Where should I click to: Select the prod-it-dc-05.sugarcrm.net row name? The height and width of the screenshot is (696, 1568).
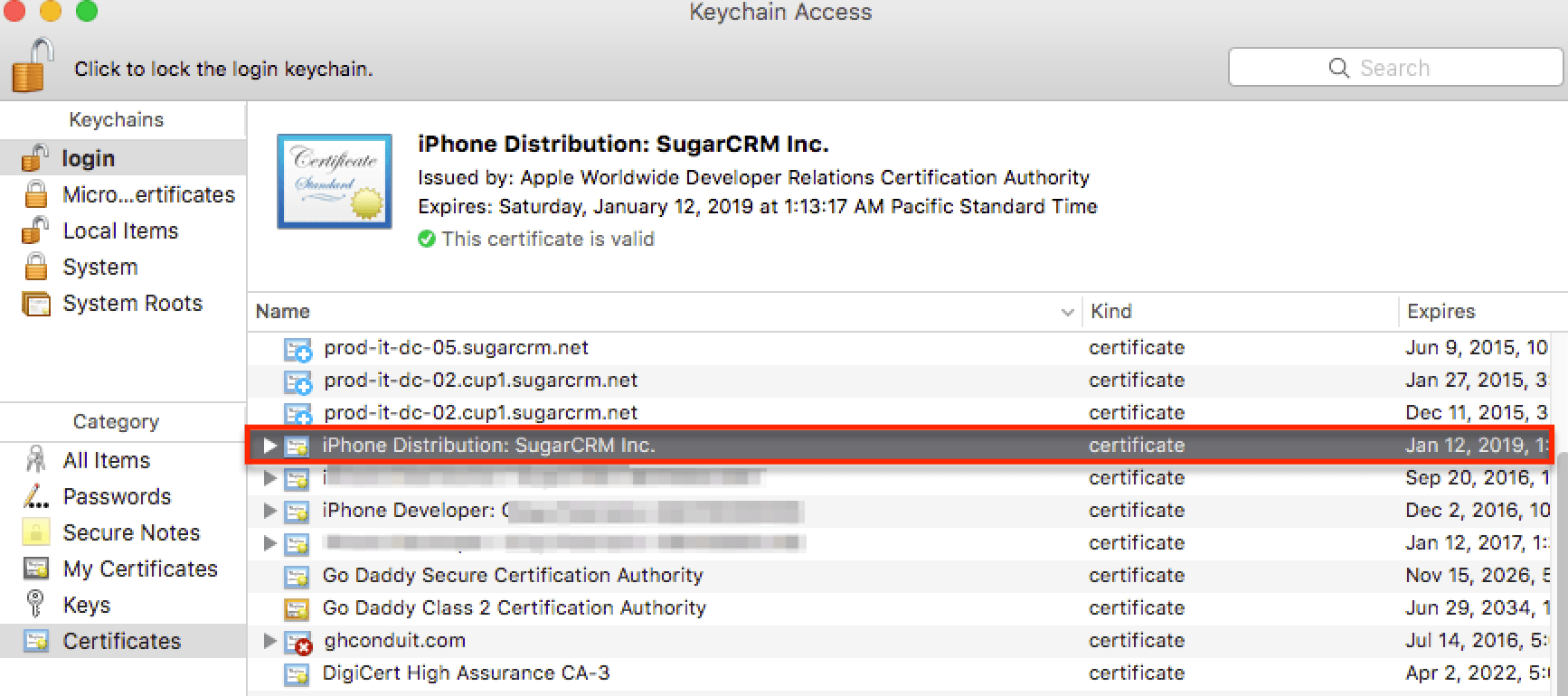coord(456,347)
